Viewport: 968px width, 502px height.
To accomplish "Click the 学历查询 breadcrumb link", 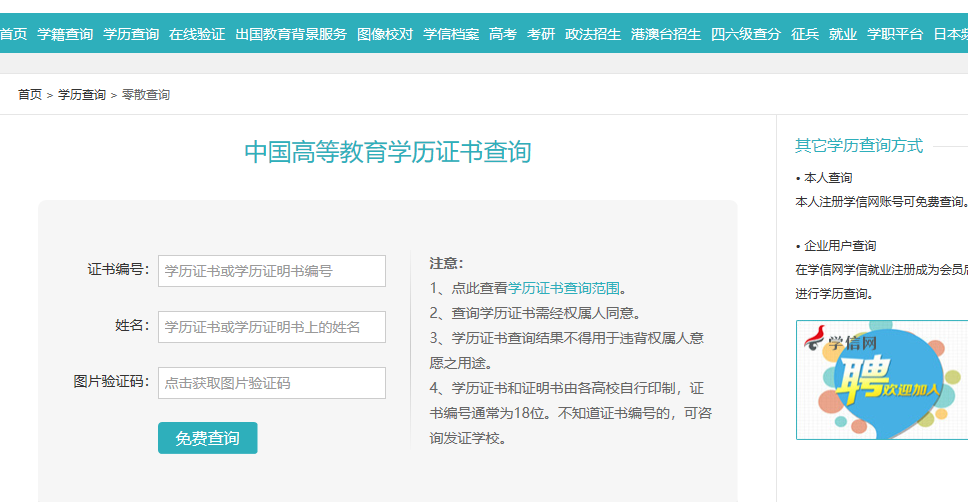I will click(82, 95).
